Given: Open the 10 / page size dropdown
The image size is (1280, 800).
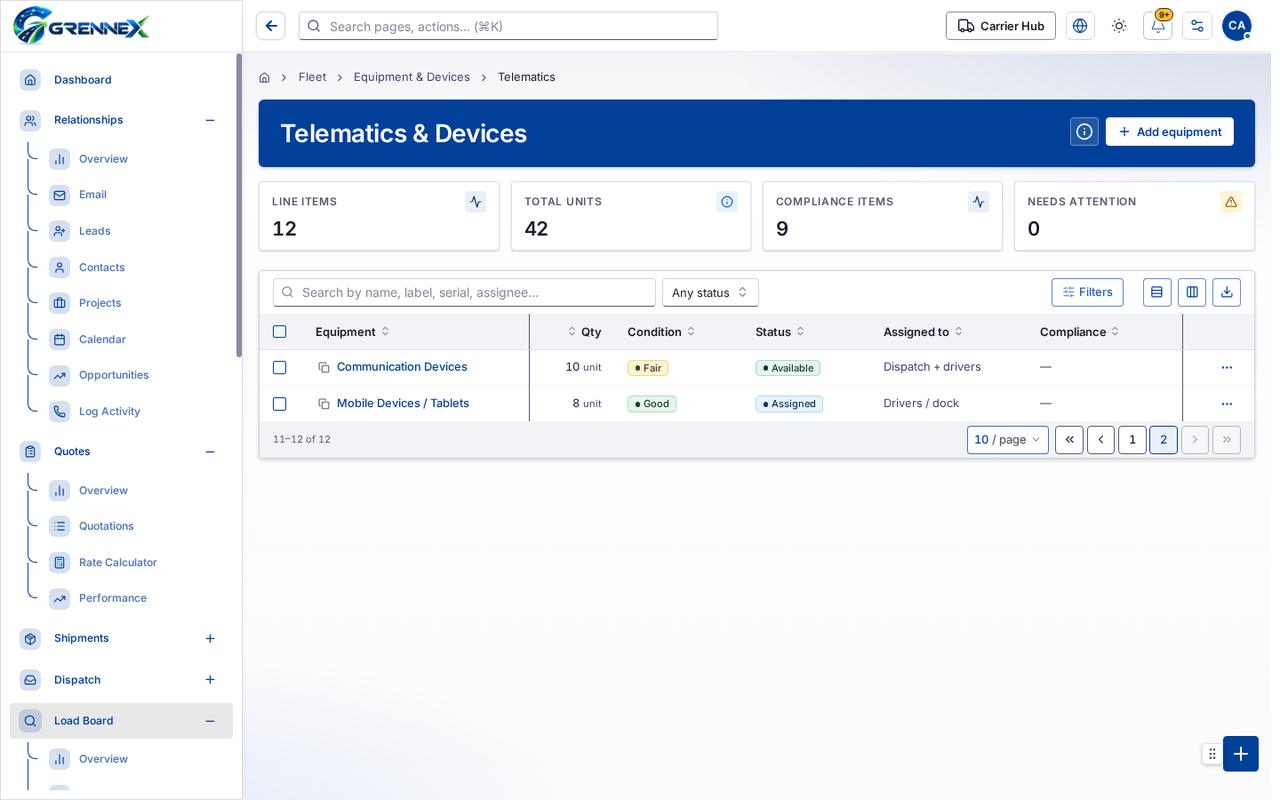Looking at the screenshot, I should pyautogui.click(x=1008, y=440).
